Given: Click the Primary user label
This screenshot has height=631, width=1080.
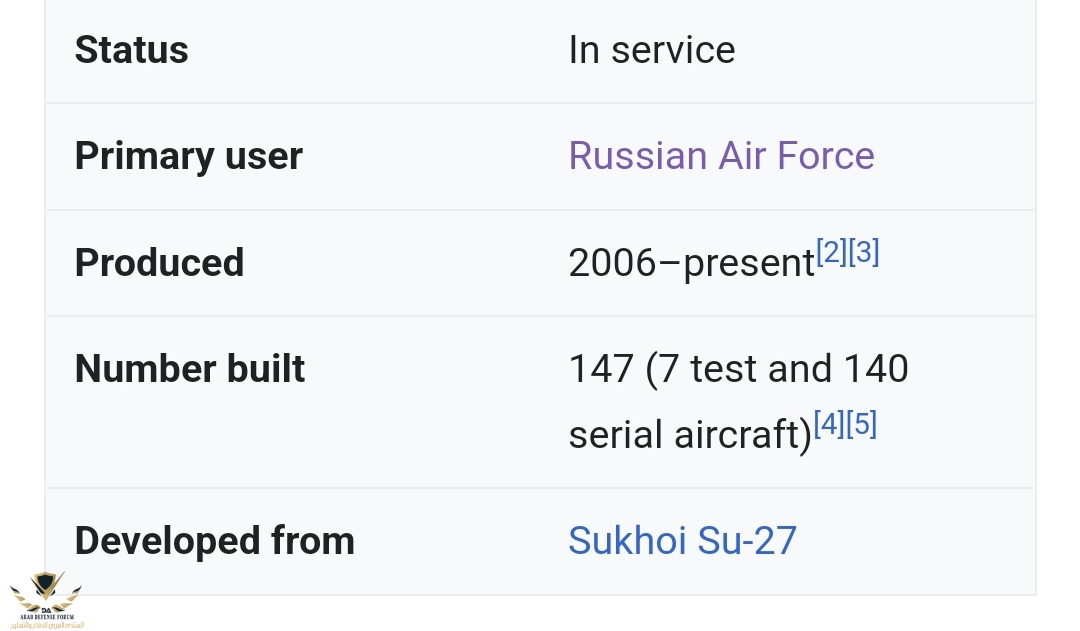Looking at the screenshot, I should coord(189,156).
